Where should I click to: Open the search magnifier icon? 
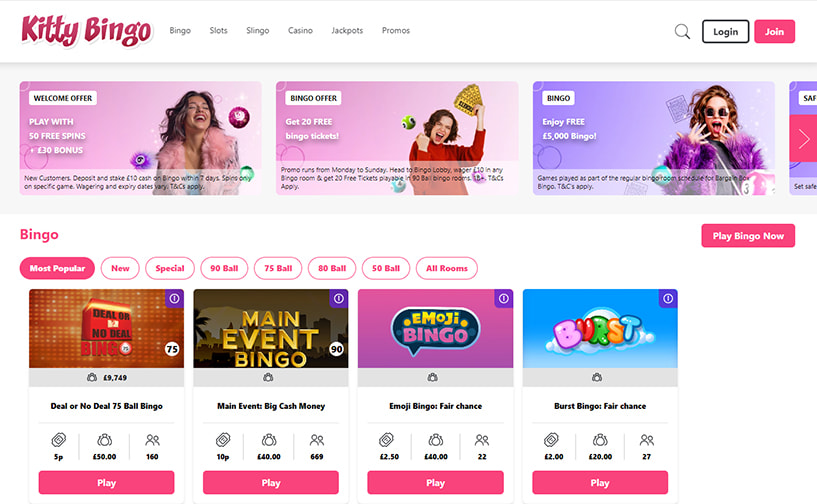pyautogui.click(x=682, y=32)
